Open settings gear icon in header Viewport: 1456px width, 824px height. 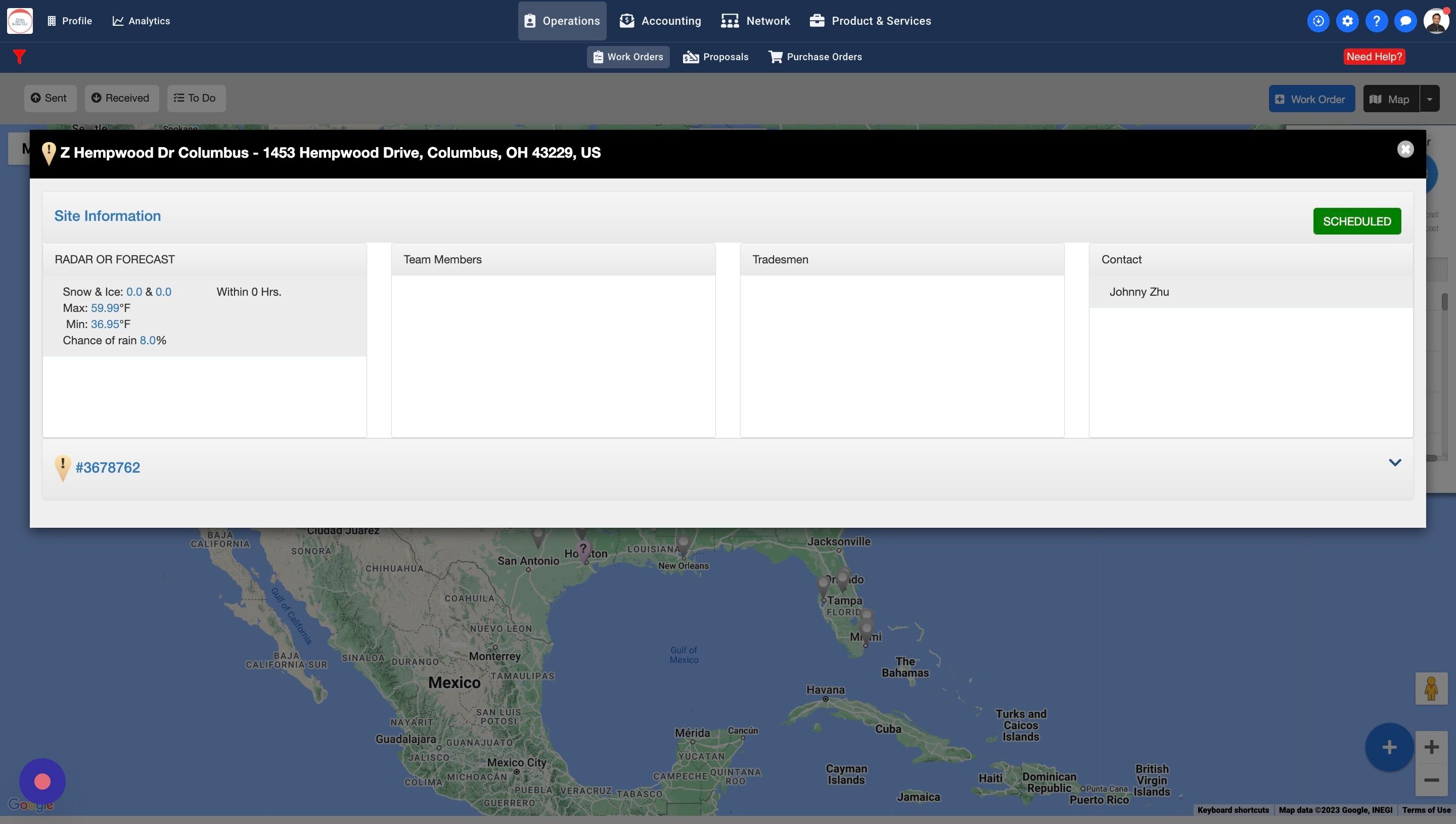tap(1347, 21)
